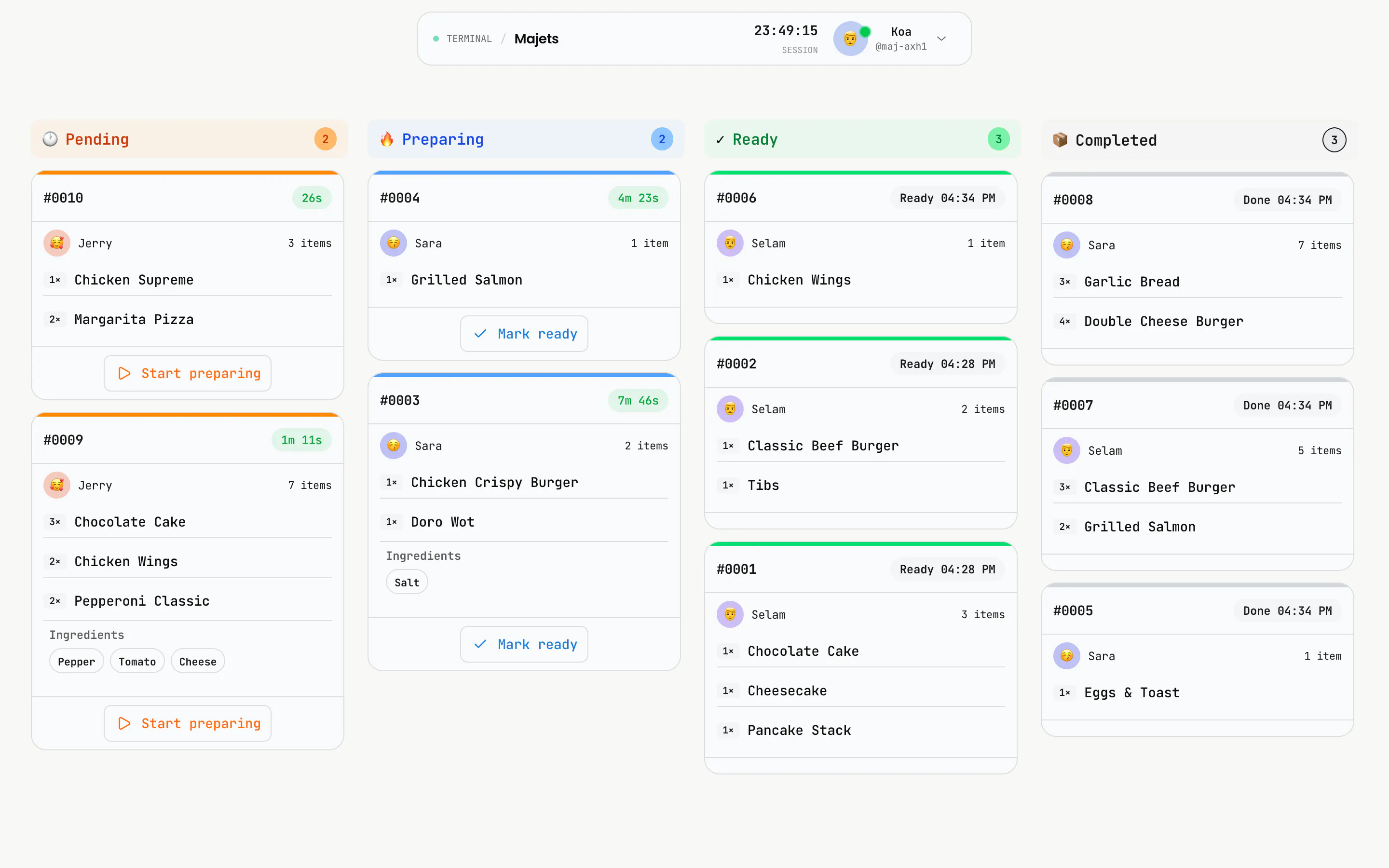Select the Pending column header
Screen dimensions: 1389x868
[190, 139]
